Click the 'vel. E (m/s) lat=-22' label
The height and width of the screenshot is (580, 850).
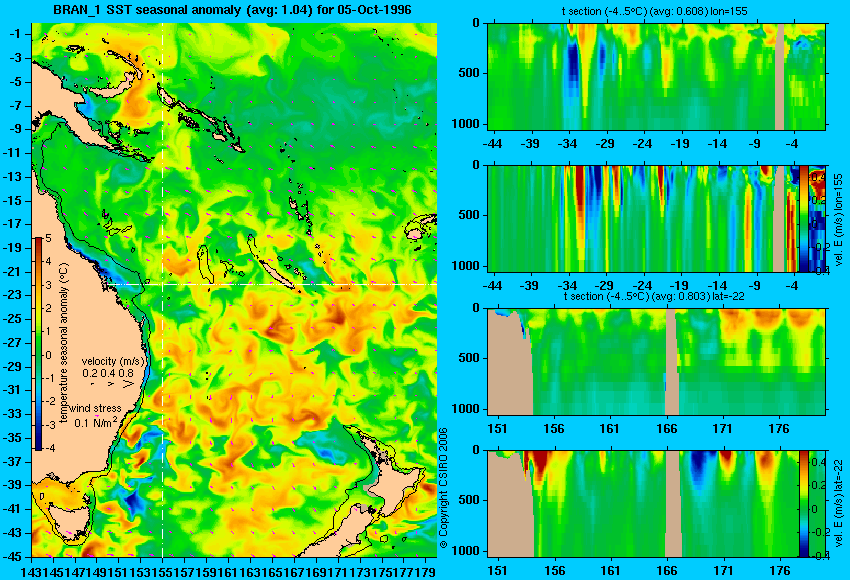838,505
